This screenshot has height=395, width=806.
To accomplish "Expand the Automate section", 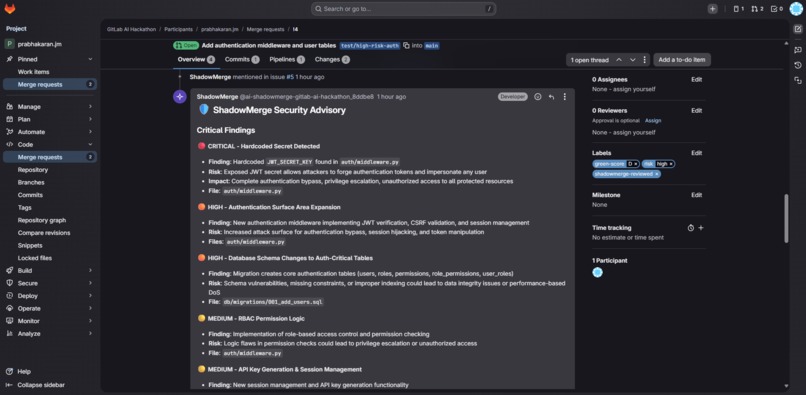I will 50,132.
